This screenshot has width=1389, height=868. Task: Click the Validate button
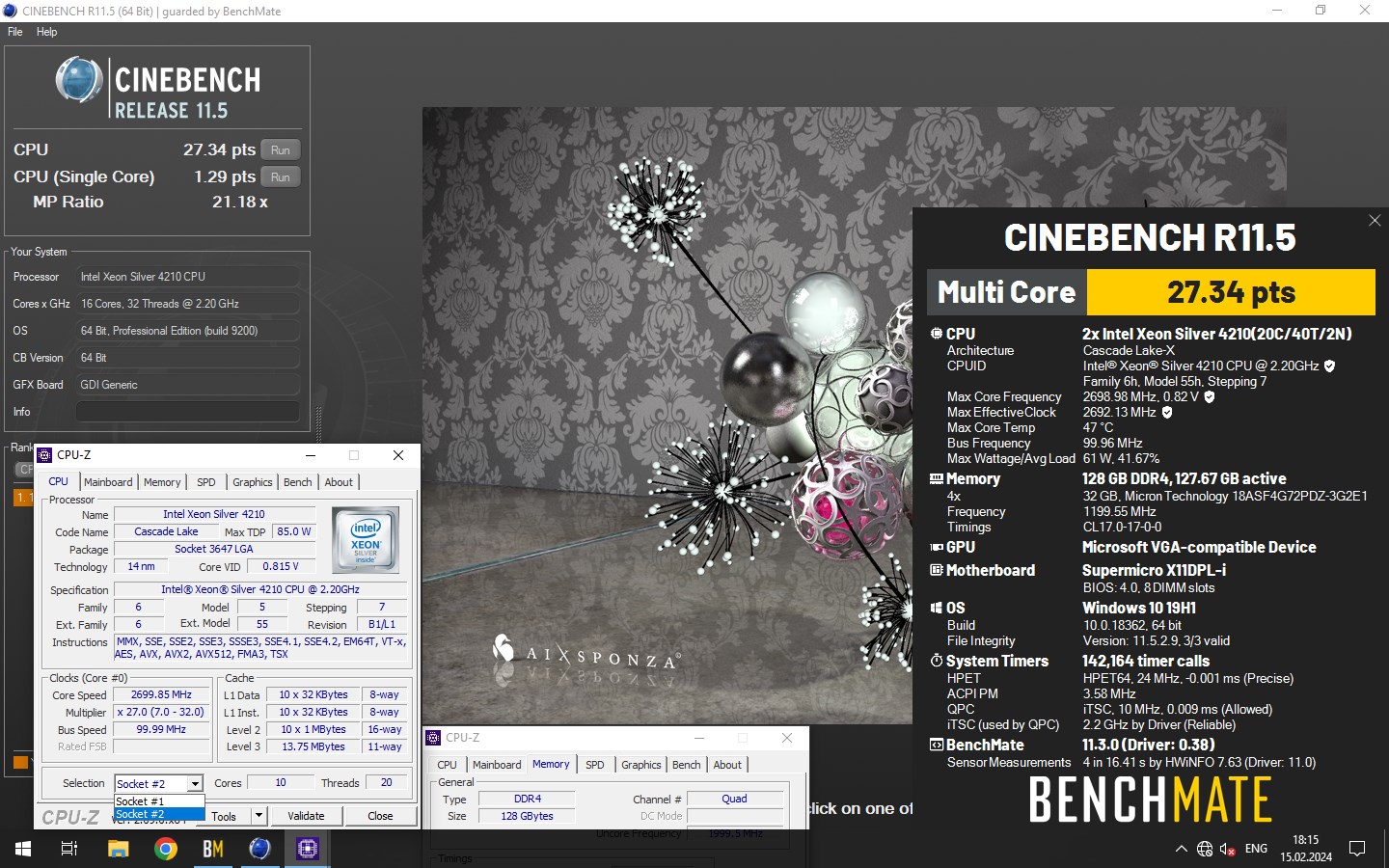coord(306,816)
